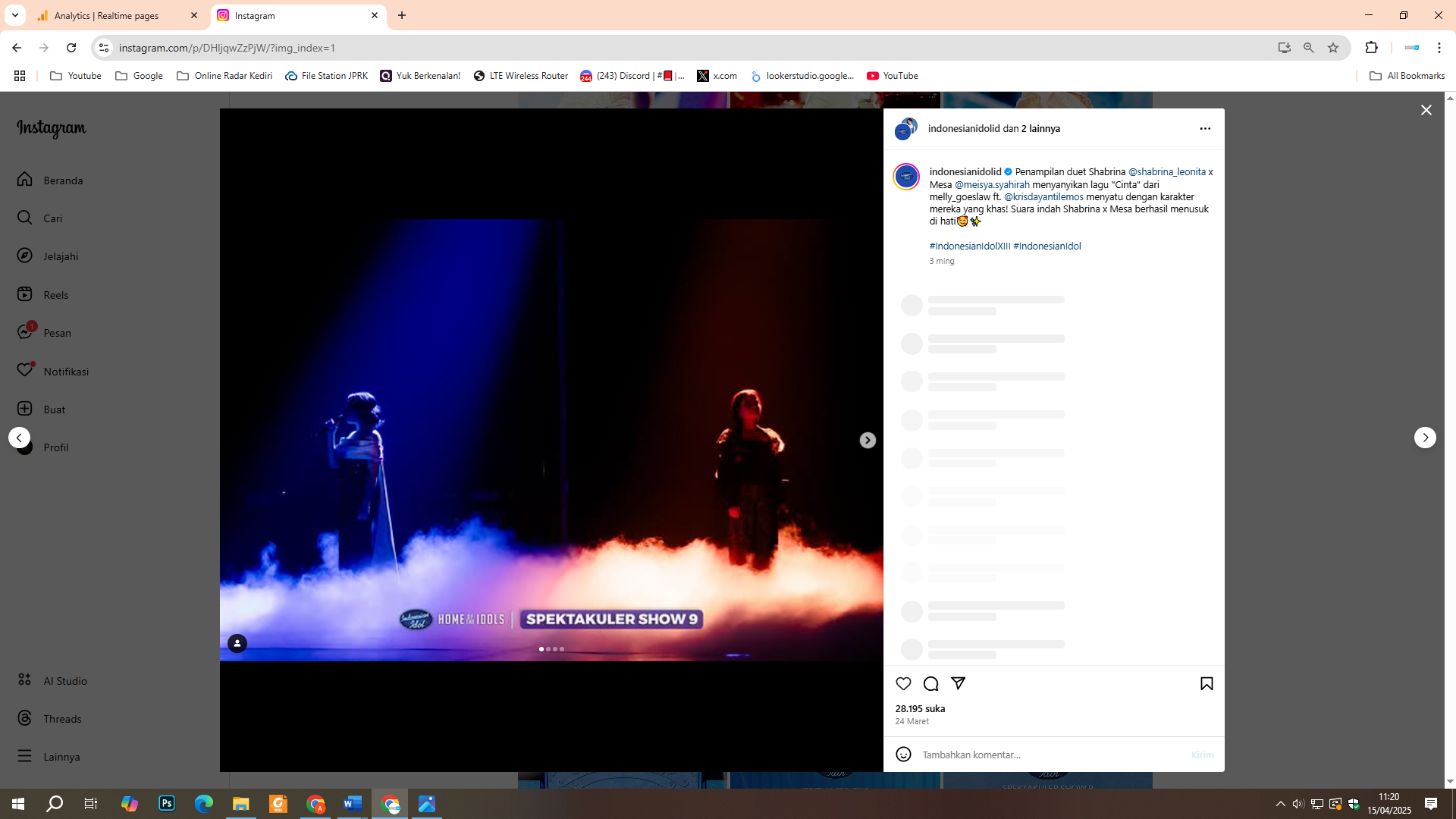This screenshot has height=819, width=1456.
Task: Open AI Studio in sidebar
Action: (x=52, y=680)
